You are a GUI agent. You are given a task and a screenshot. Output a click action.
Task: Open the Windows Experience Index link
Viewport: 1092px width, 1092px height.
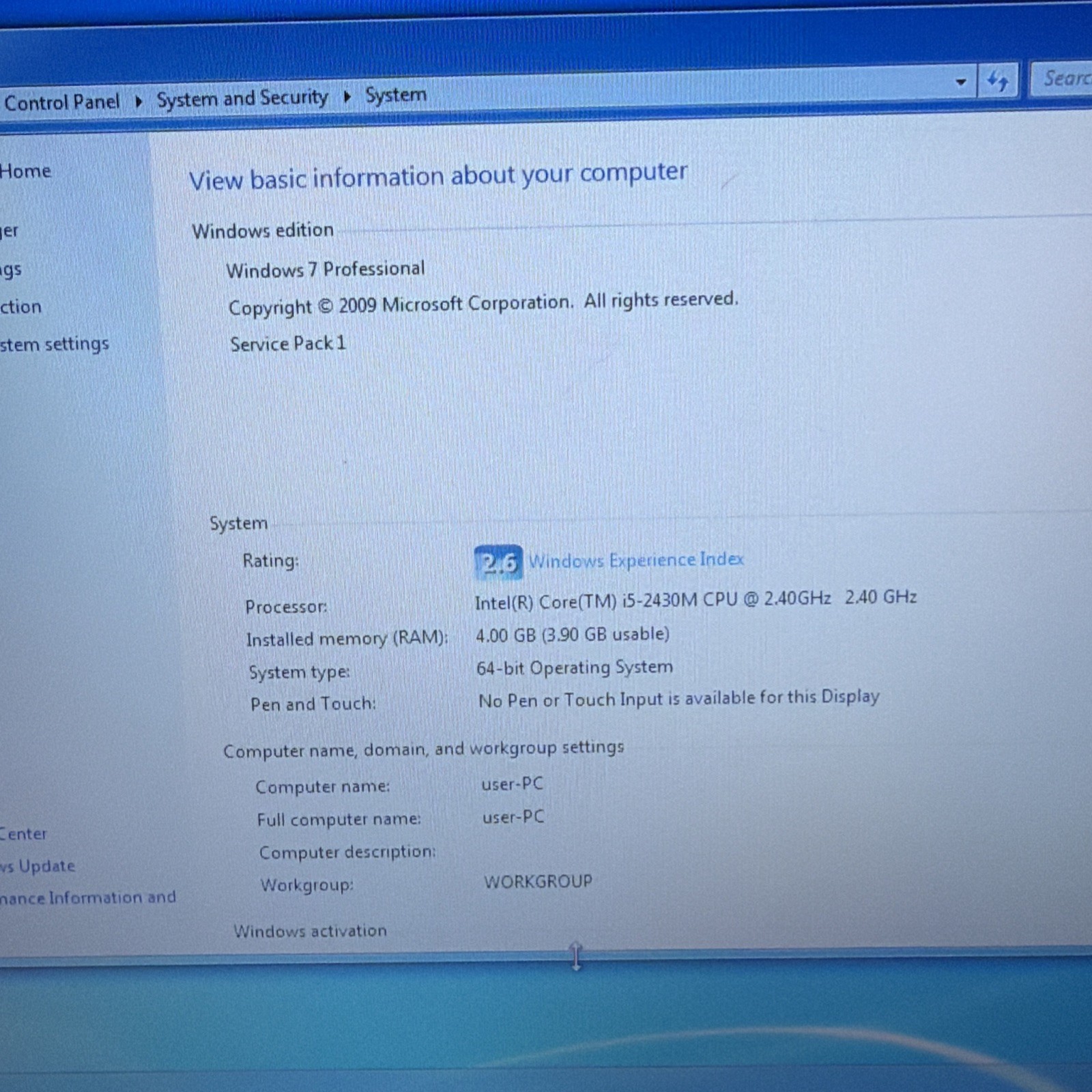[x=636, y=560]
